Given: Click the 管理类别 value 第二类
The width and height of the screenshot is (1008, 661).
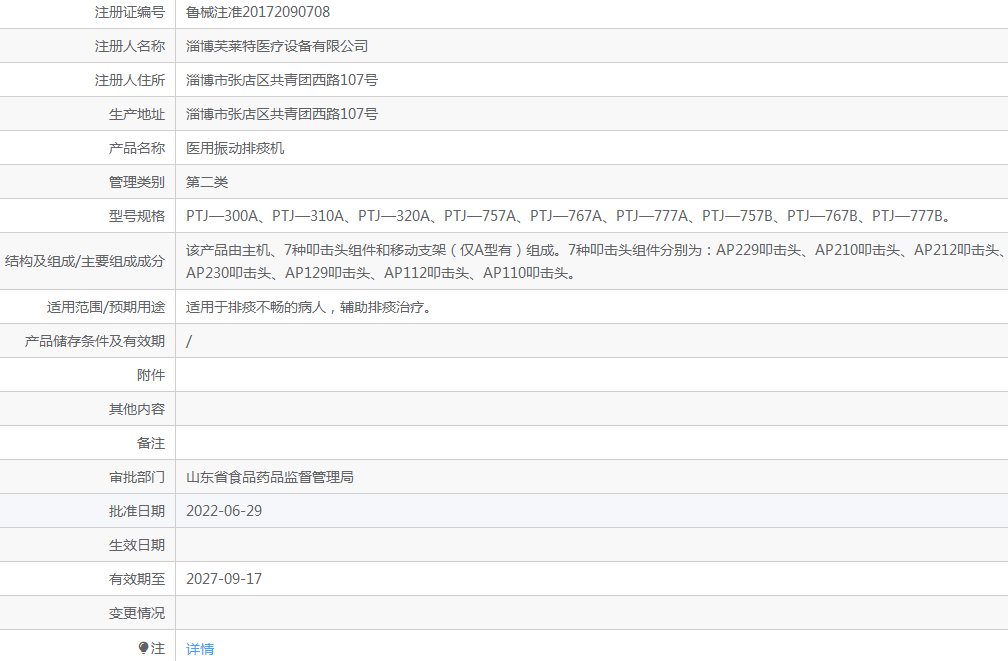Looking at the screenshot, I should coord(204,181).
